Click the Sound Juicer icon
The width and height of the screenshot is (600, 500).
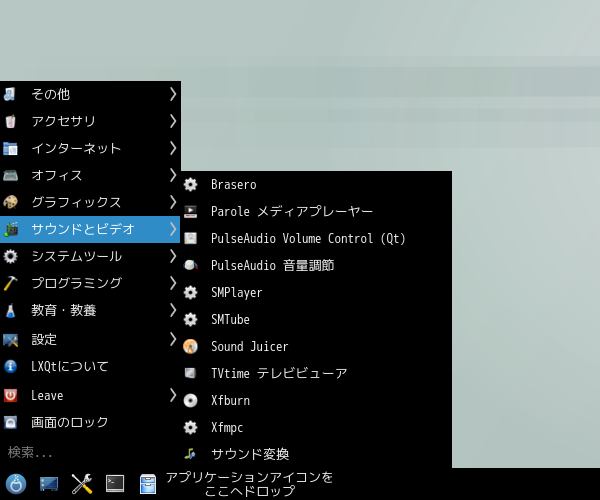tap(190, 346)
